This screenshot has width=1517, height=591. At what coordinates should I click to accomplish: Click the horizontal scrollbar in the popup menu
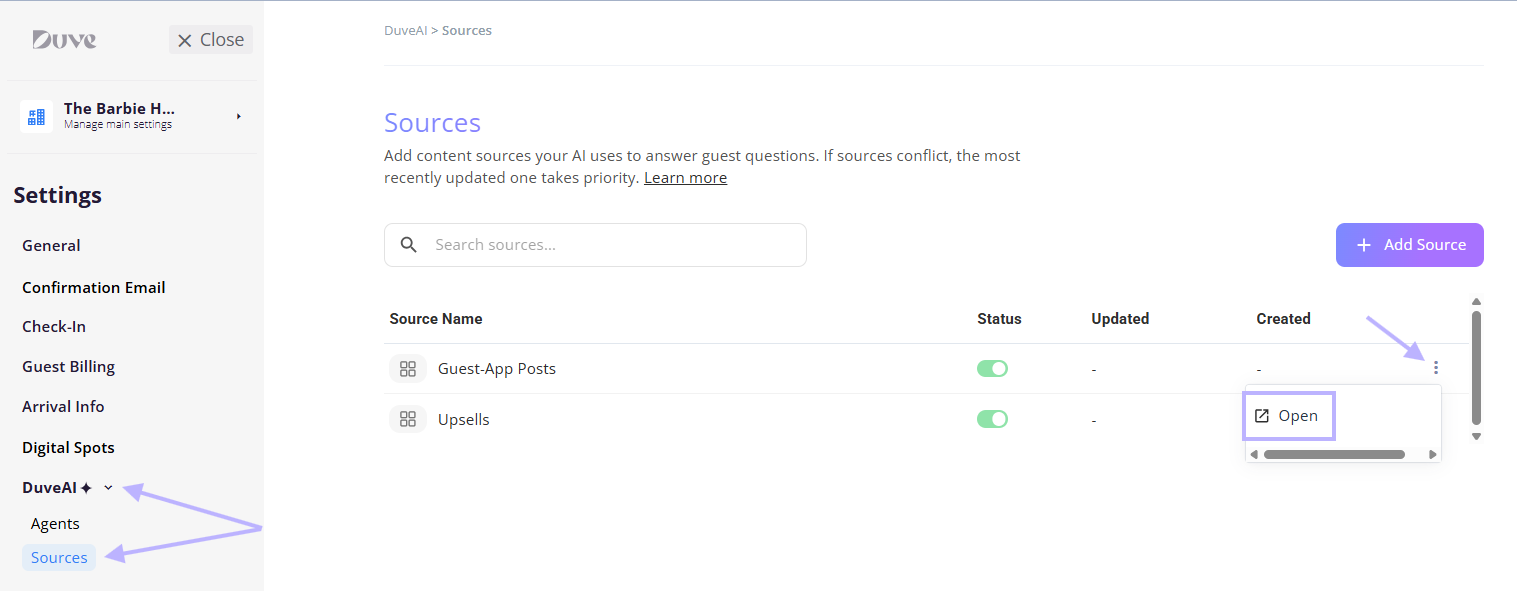[x=1334, y=454]
